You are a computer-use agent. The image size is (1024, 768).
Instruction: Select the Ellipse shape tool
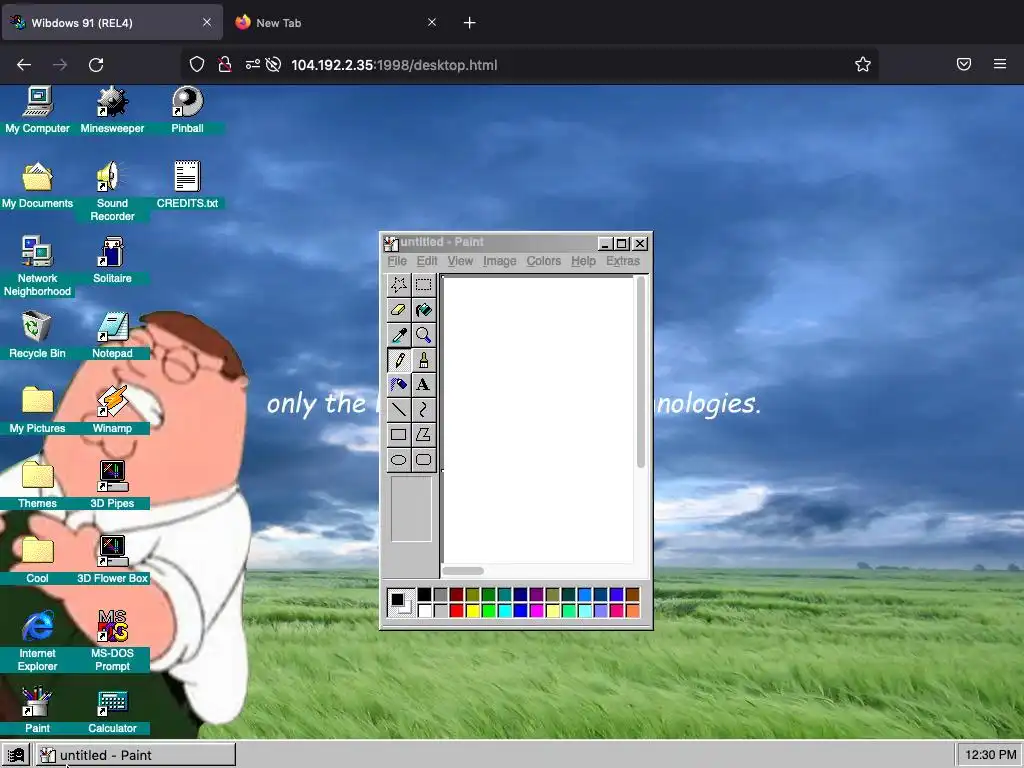point(398,460)
